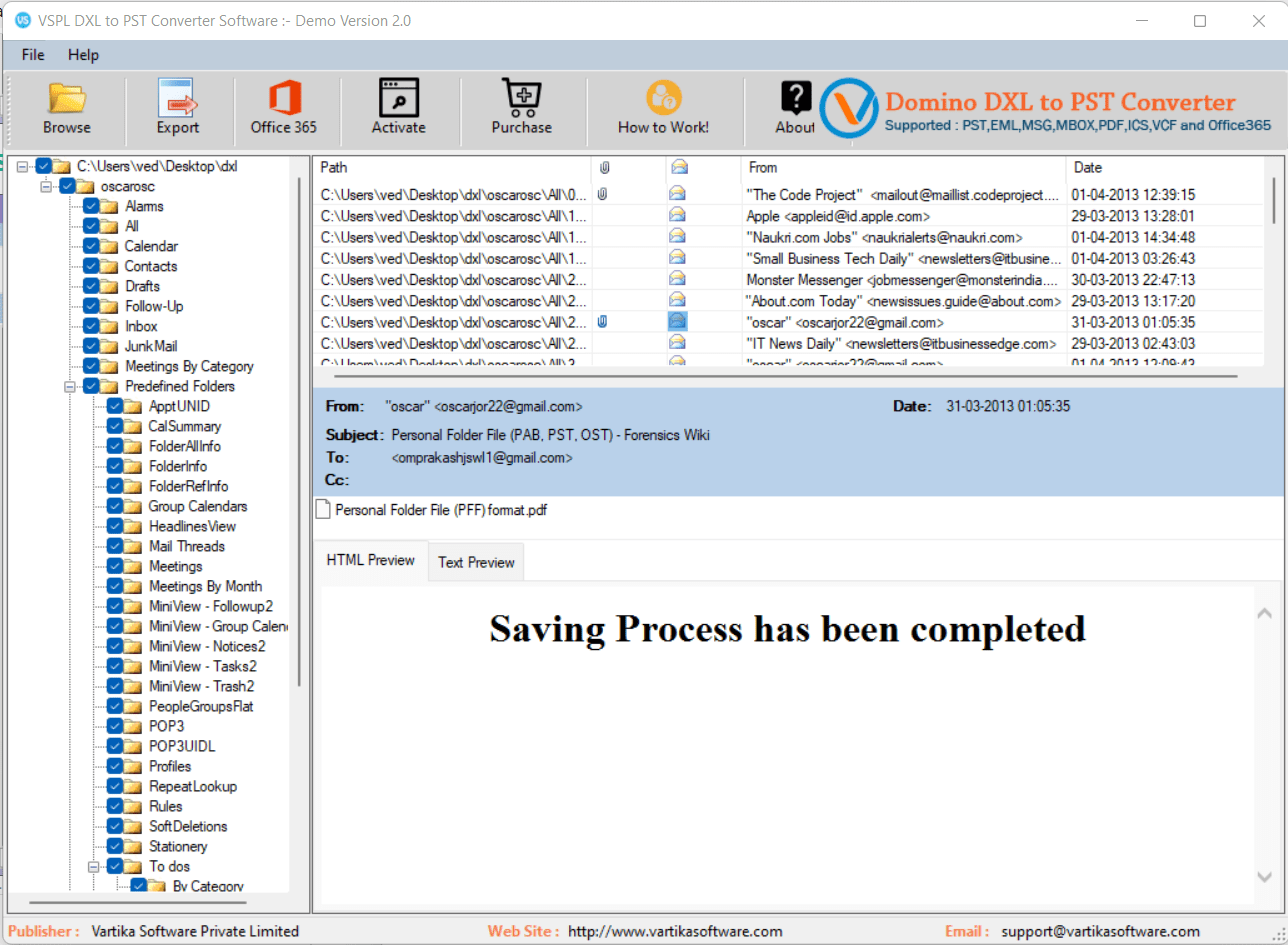
Task: Uncheck the All folder checkbox
Action: pos(91,226)
